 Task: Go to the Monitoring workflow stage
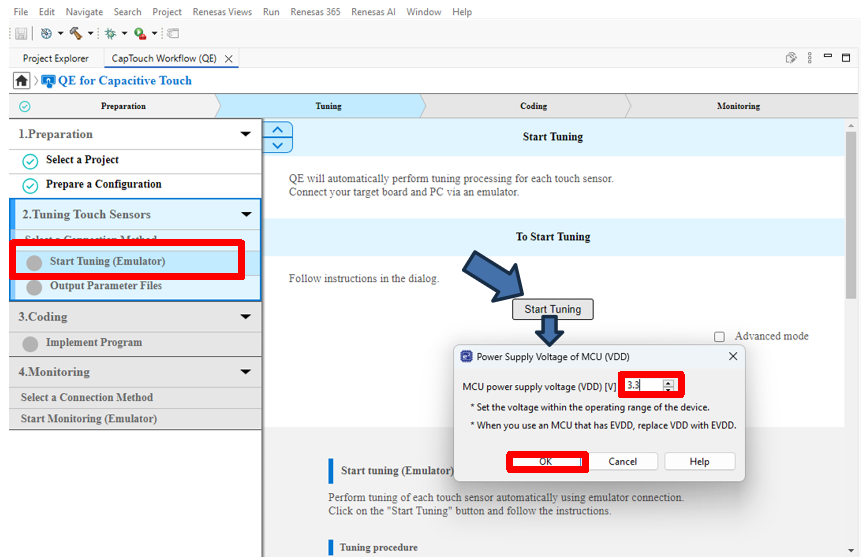[742, 106]
